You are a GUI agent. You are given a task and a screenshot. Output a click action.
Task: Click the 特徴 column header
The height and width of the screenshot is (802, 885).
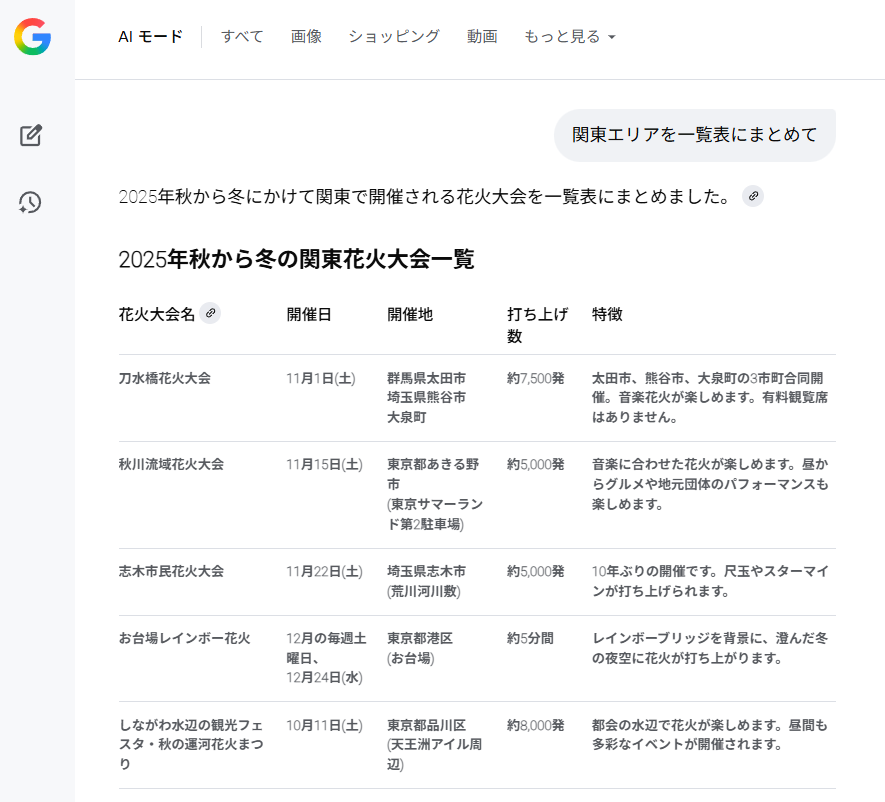pyautogui.click(x=607, y=314)
